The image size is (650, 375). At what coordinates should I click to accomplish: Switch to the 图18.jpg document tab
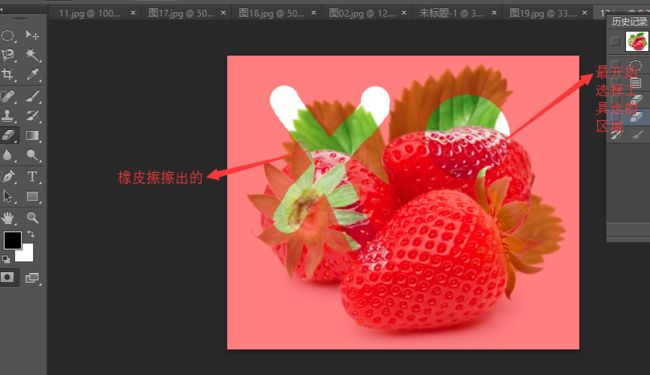click(x=271, y=13)
